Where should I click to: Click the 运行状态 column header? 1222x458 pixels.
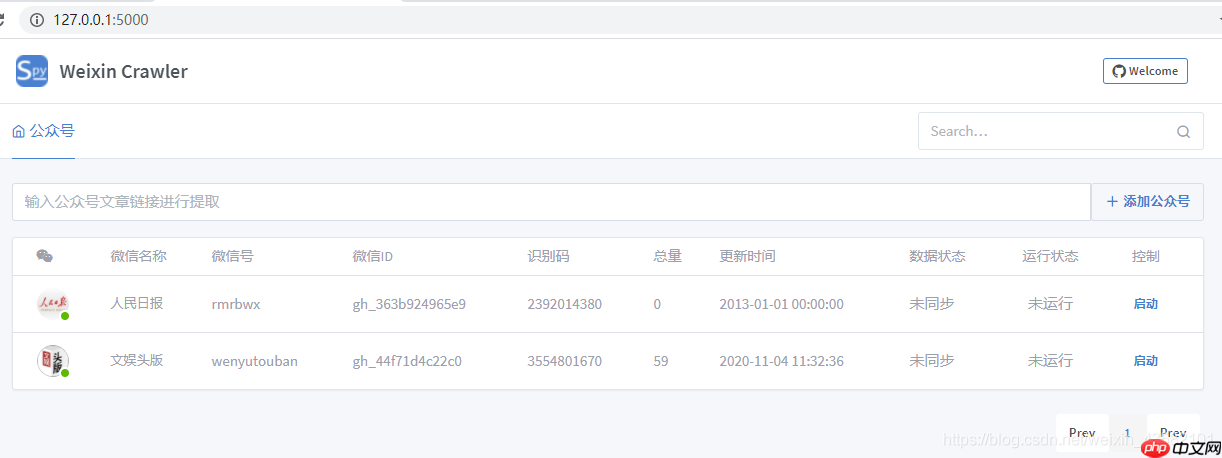point(1050,256)
